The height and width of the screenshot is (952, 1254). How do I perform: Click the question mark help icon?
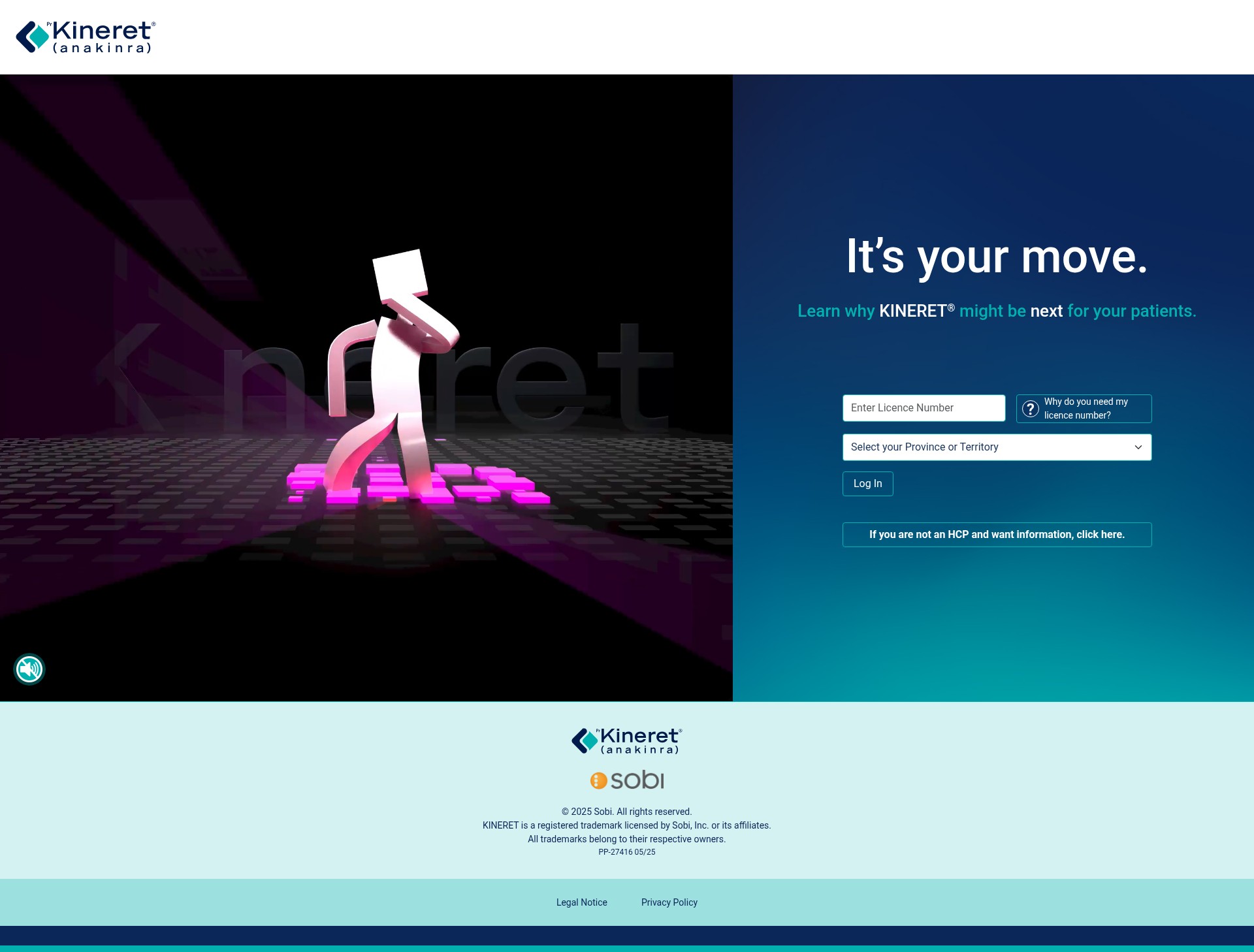pyautogui.click(x=1031, y=409)
